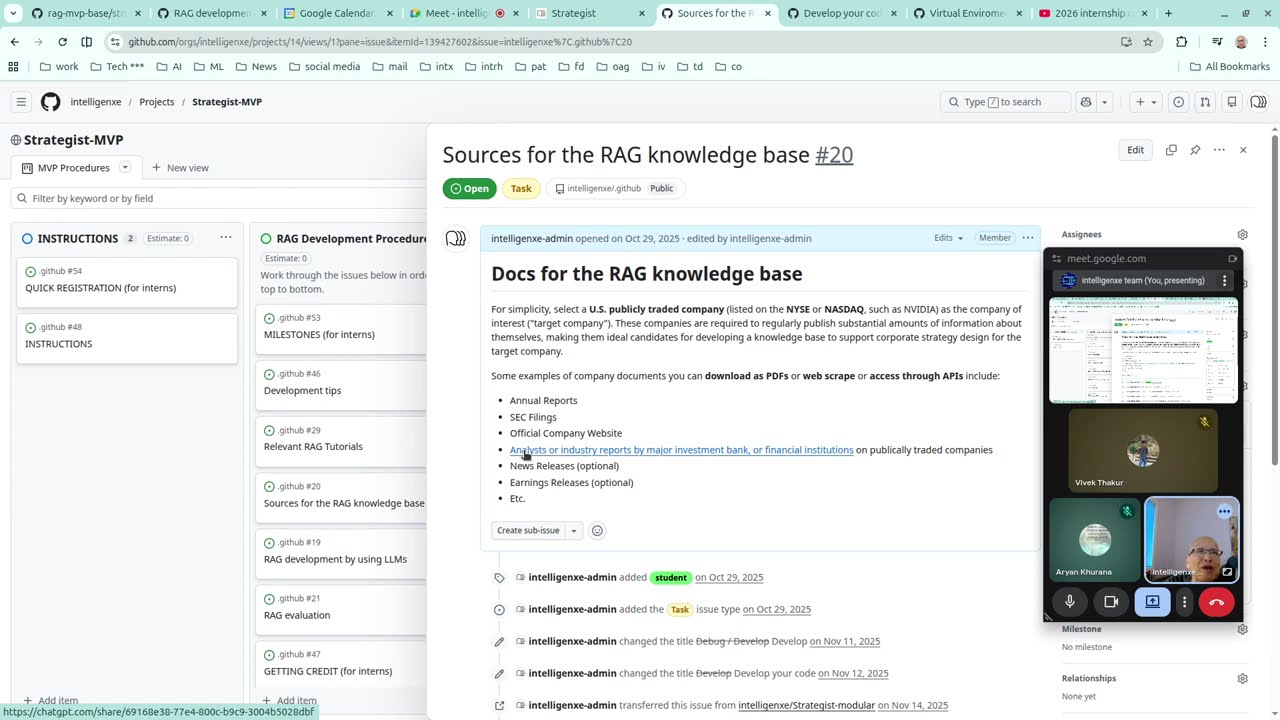Click the create new plus button
The width and height of the screenshot is (1280, 720).
[1145, 102]
